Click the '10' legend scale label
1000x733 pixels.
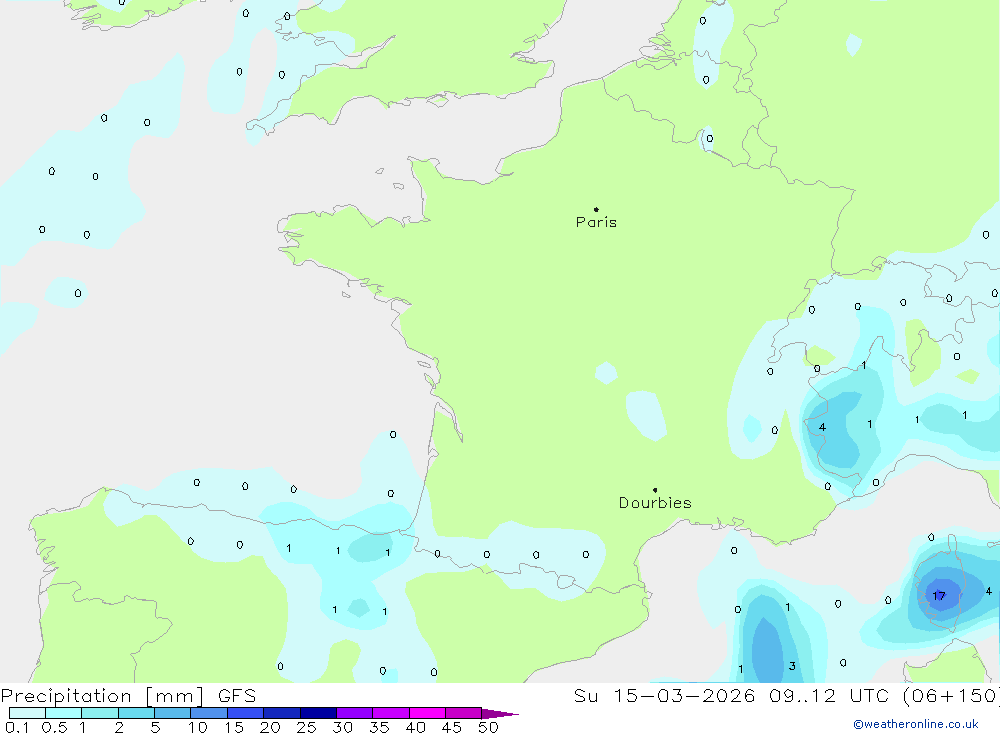point(198,727)
